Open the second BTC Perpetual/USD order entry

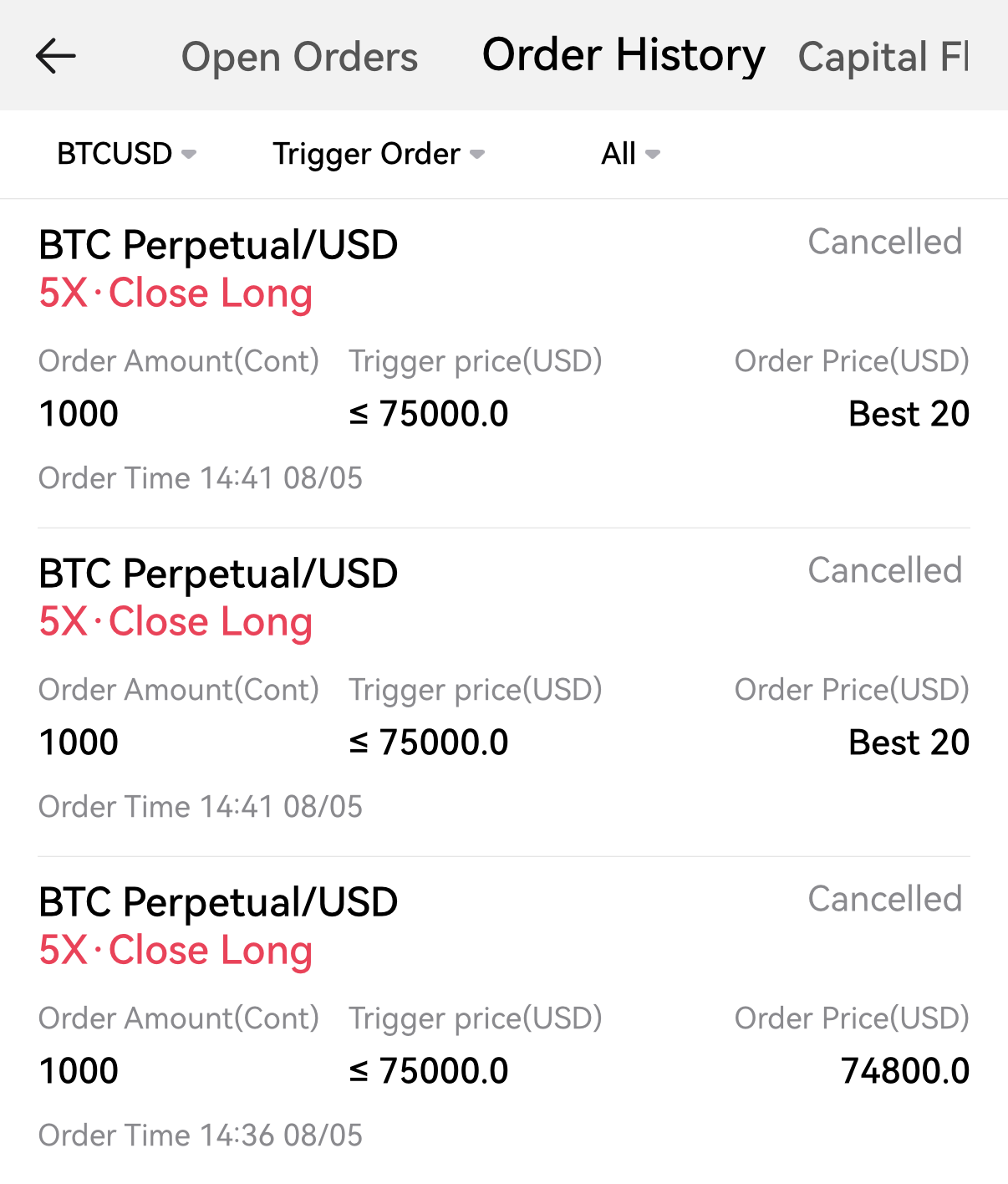coord(218,574)
